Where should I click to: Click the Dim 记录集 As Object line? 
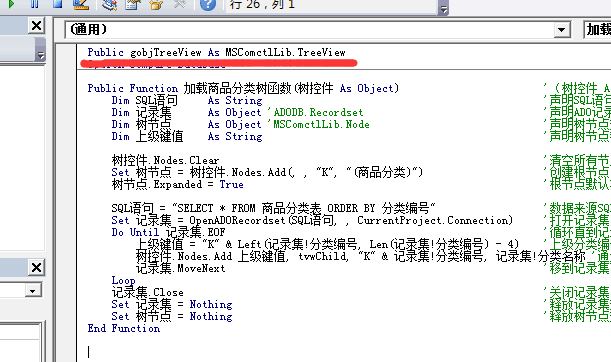[186, 113]
